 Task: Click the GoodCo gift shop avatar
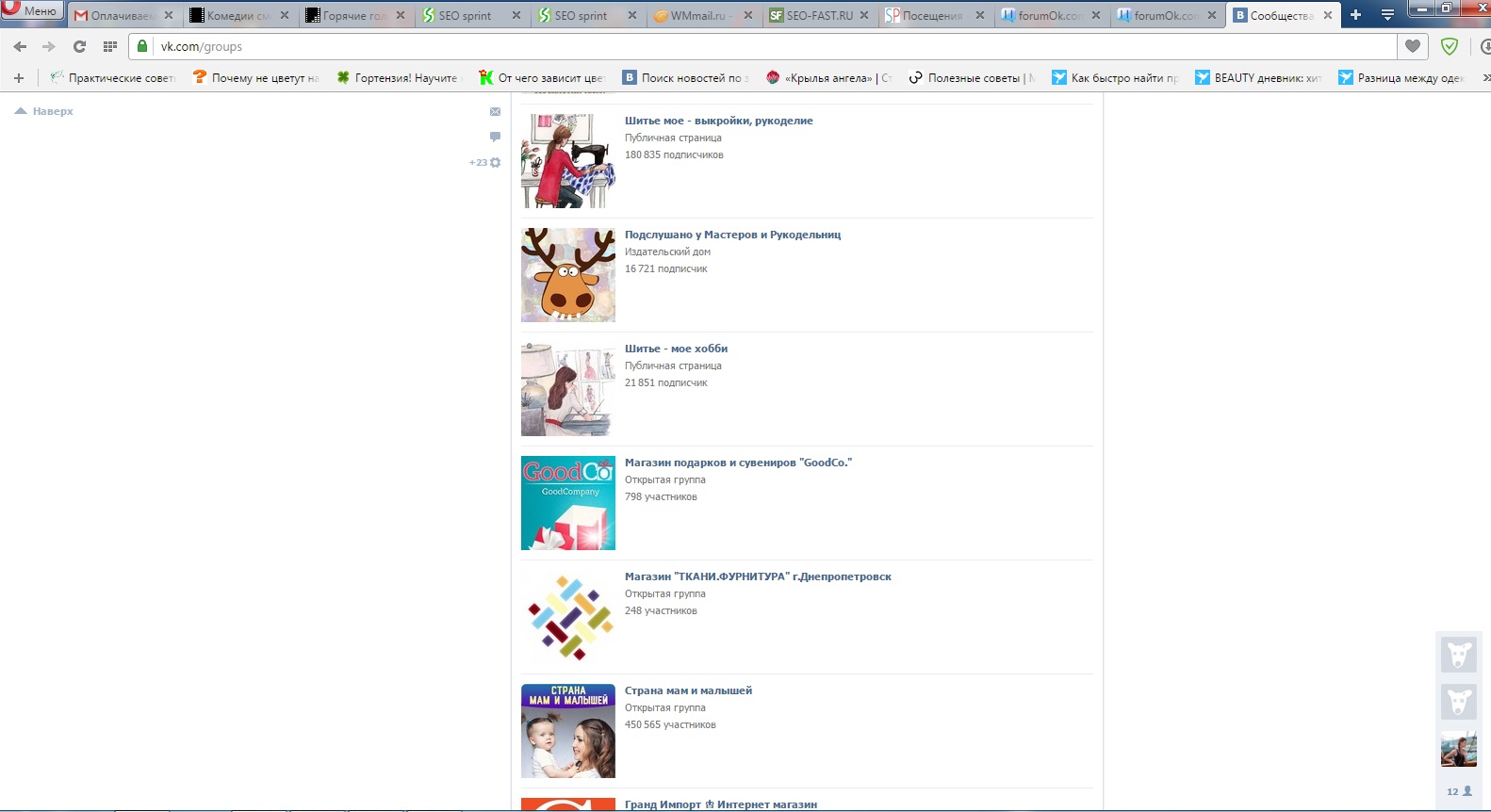tap(568, 503)
